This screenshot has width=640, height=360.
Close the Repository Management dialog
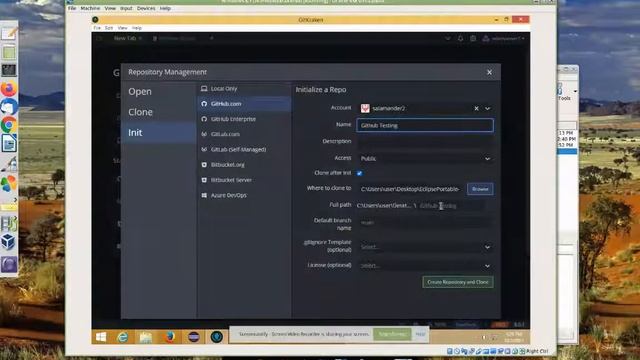489,72
